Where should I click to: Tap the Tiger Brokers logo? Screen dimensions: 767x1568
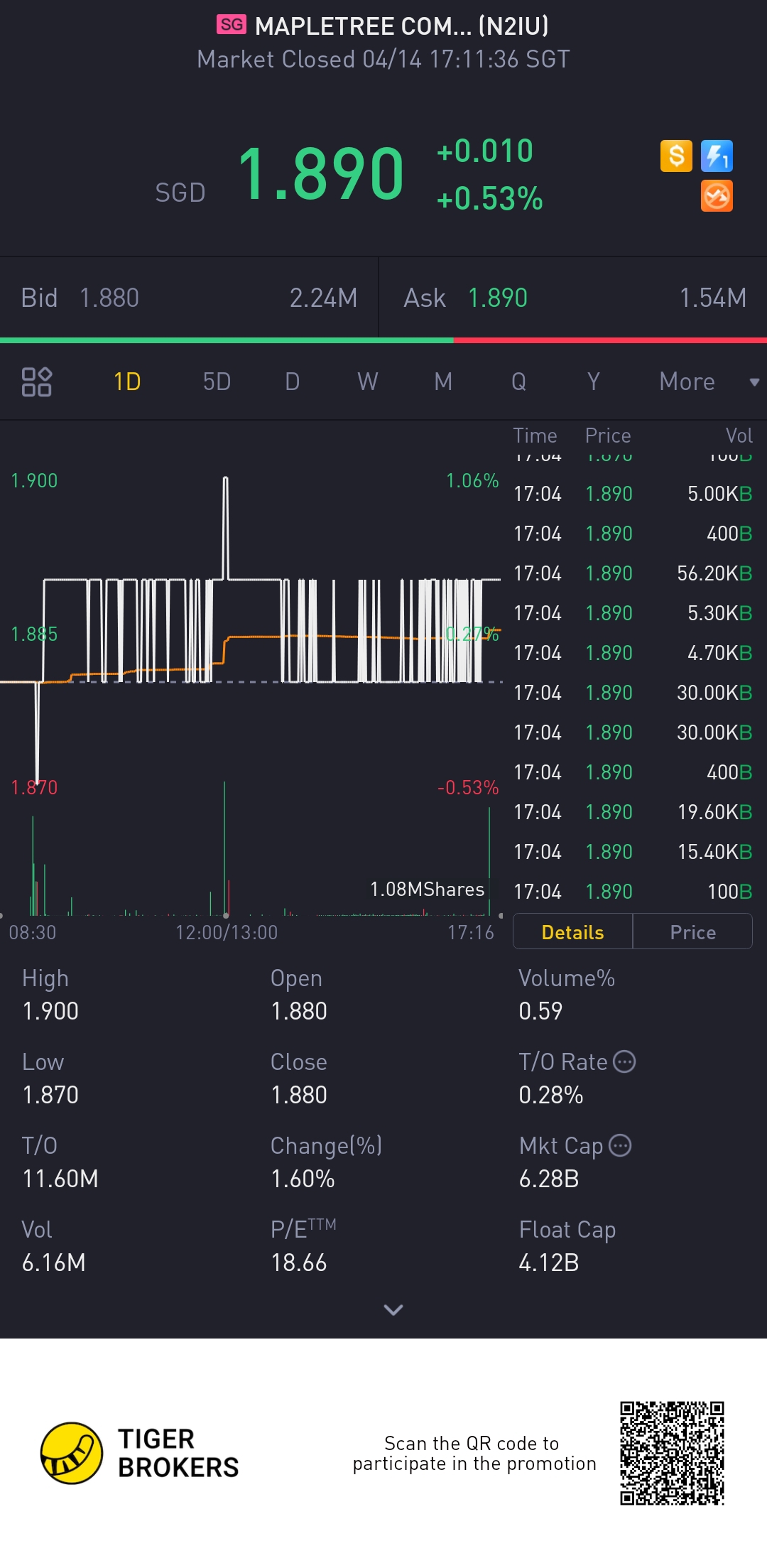tap(140, 1453)
